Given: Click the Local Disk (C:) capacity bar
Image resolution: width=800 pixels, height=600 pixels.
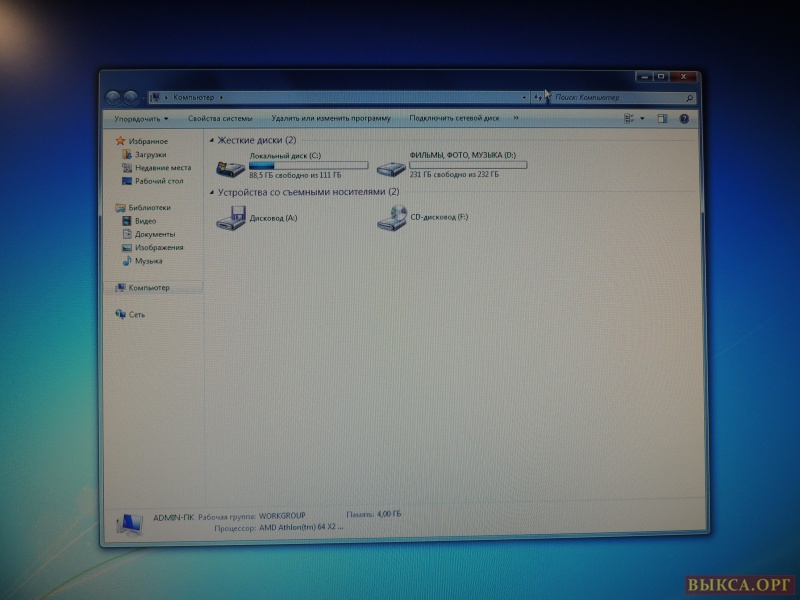Looking at the screenshot, I should pyautogui.click(x=308, y=165).
